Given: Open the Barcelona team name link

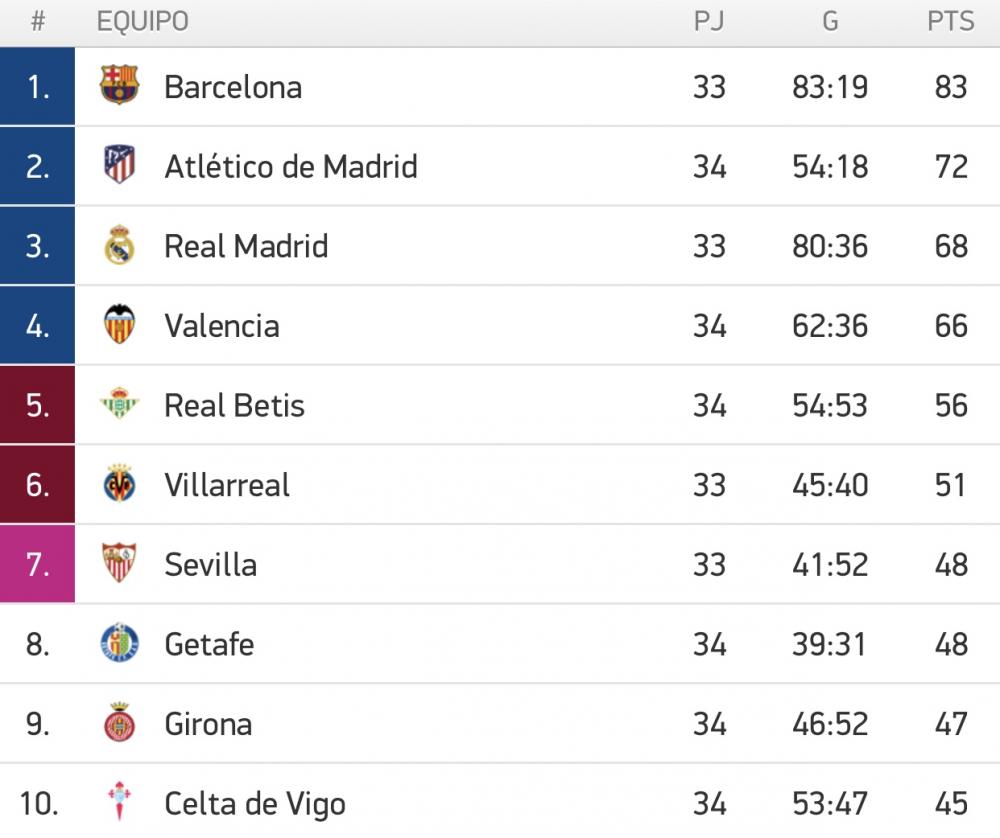Looking at the screenshot, I should point(233,87).
